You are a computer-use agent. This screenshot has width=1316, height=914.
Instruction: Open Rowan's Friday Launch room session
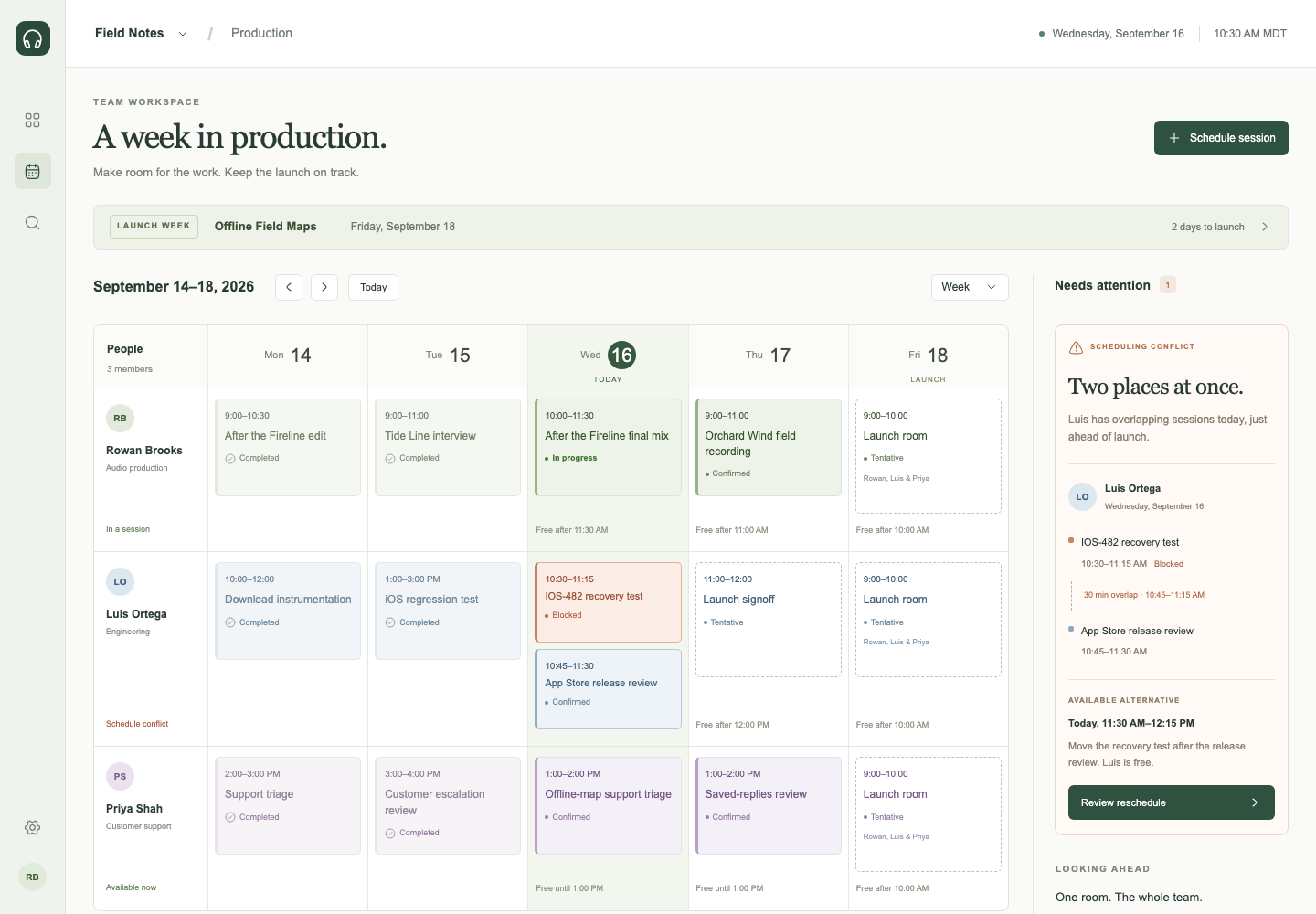click(x=929, y=456)
